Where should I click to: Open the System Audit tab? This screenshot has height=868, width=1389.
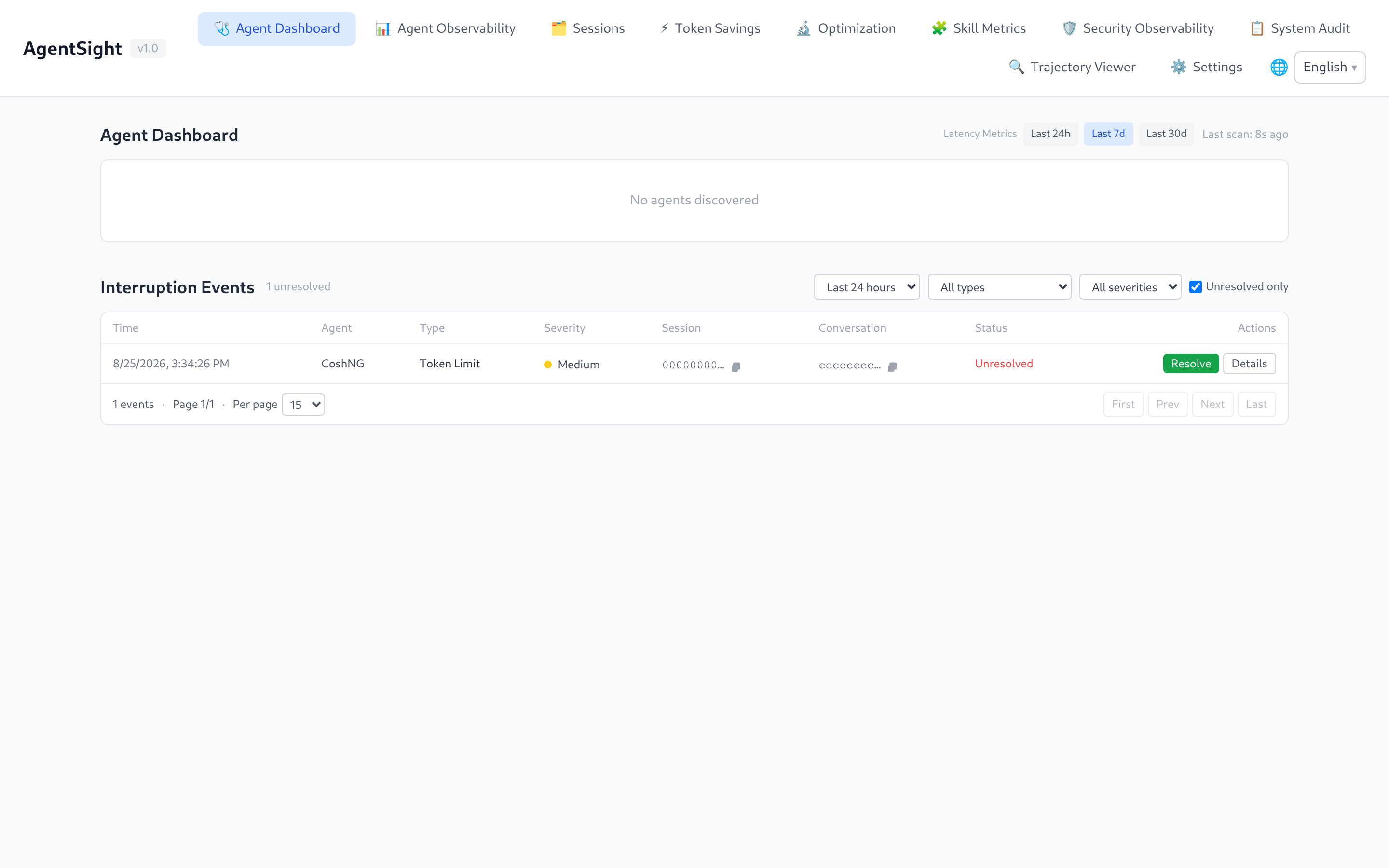pos(1300,29)
